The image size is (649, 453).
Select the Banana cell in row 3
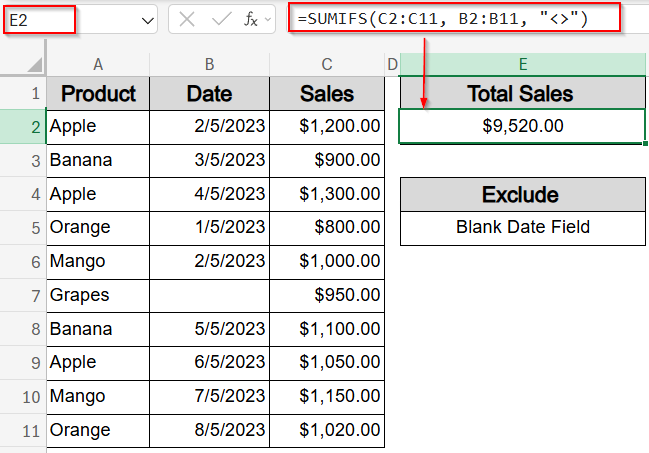98,161
